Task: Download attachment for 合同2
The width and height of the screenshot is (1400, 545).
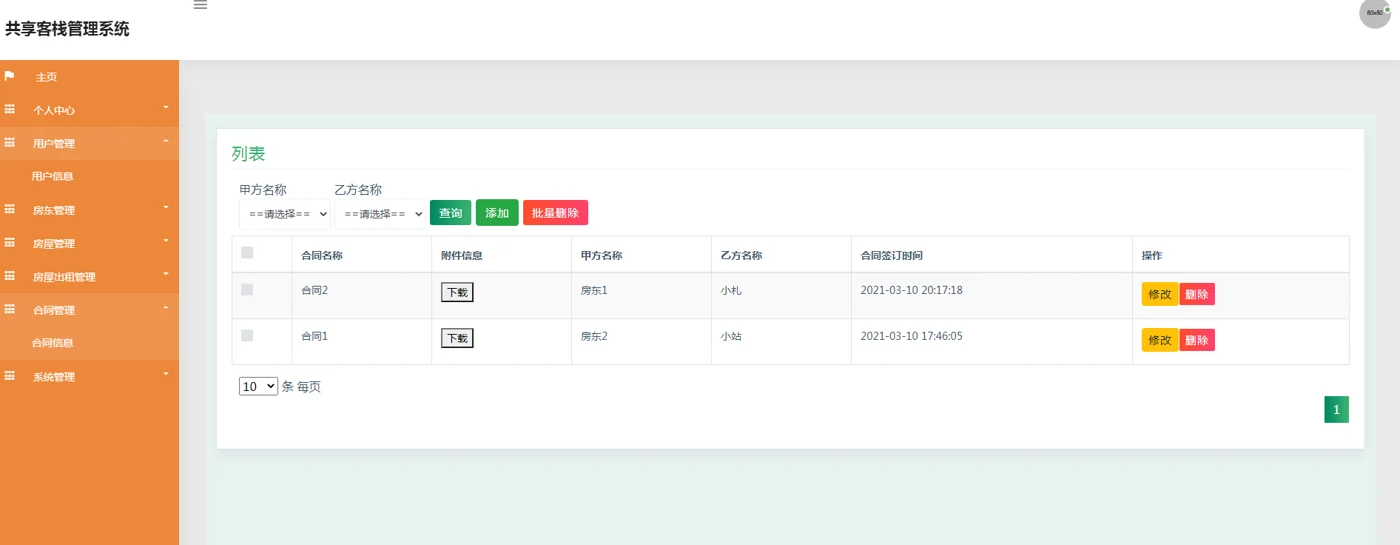Action: 457,292
